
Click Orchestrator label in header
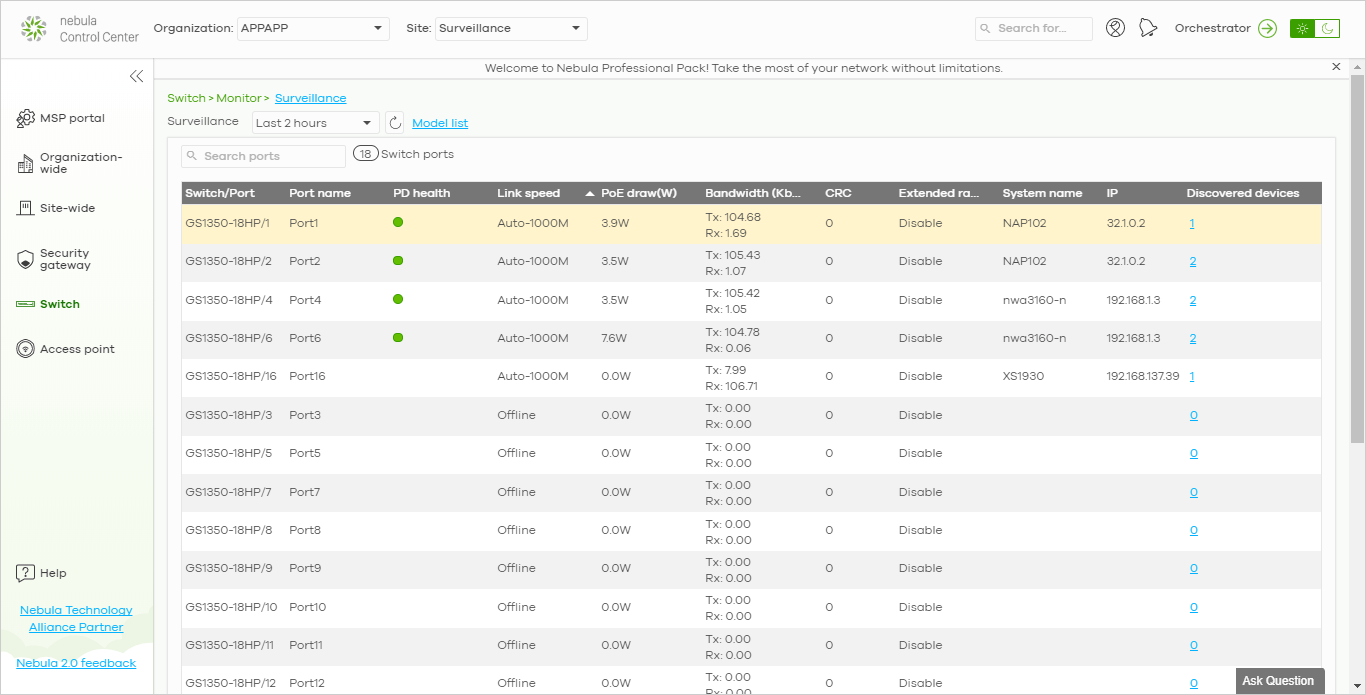(1212, 28)
